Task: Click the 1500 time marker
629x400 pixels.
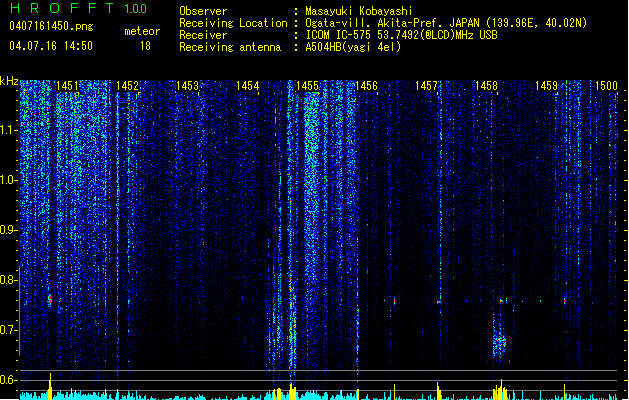Action: point(606,86)
